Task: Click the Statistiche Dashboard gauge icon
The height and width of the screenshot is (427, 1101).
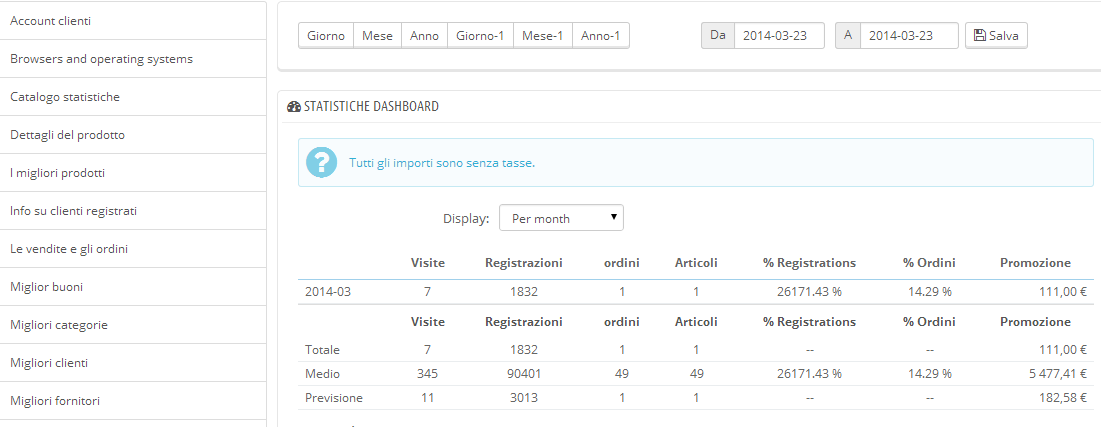Action: tap(293, 106)
